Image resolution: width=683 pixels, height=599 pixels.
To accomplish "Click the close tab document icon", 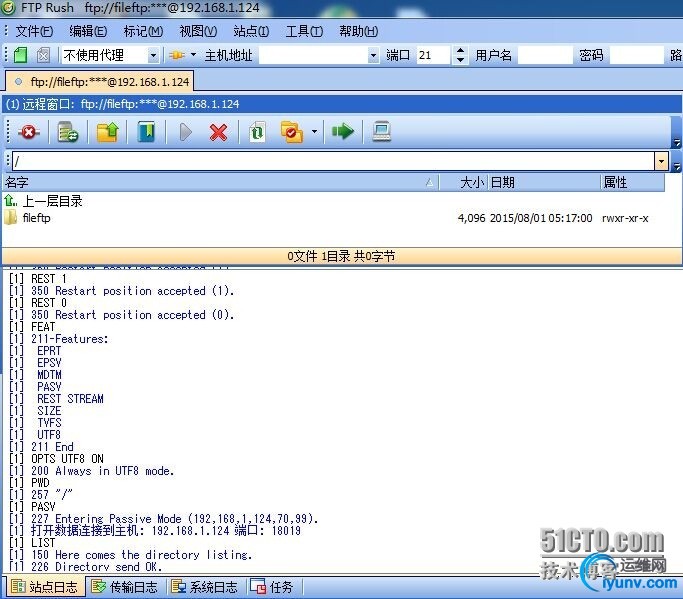I will click(43, 55).
